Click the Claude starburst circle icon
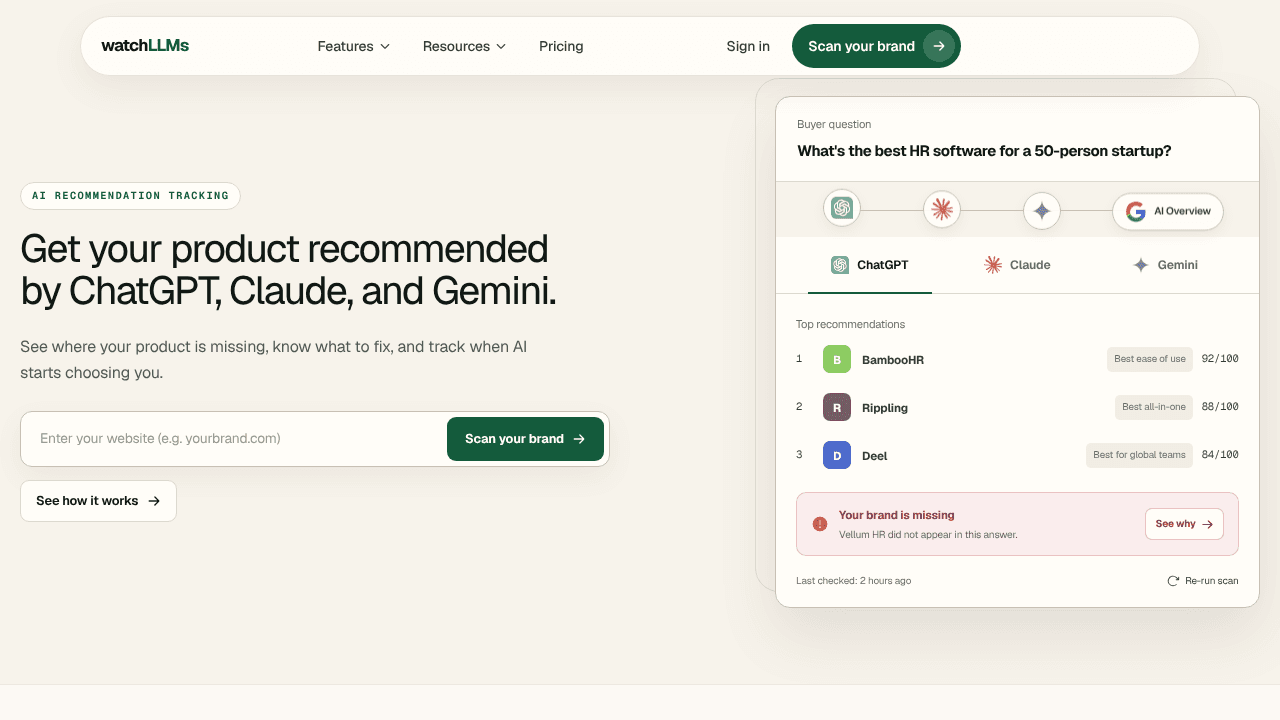The height and width of the screenshot is (720, 1280). (942, 209)
